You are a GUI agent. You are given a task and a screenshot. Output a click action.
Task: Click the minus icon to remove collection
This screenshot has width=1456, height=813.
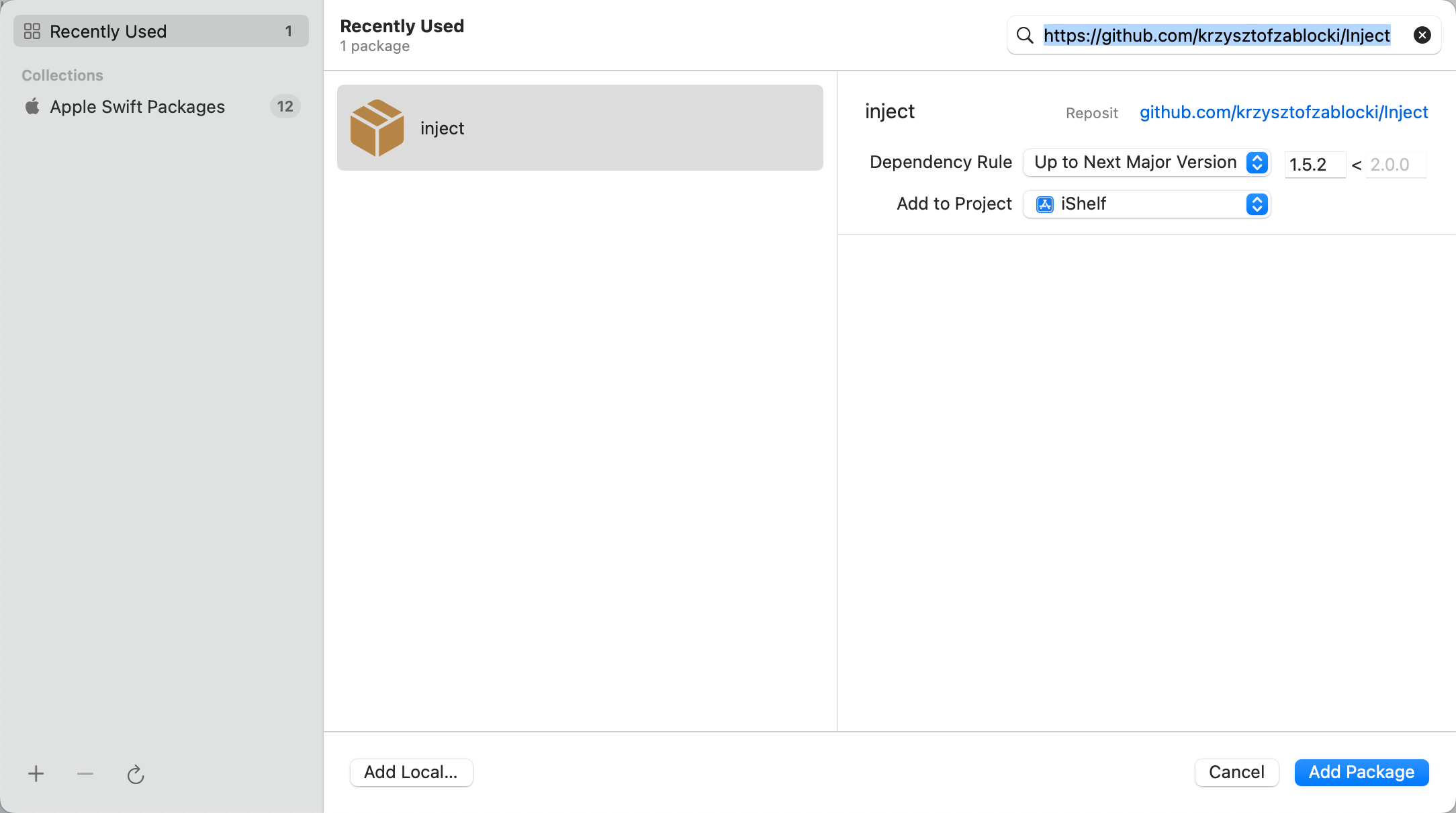point(85,774)
